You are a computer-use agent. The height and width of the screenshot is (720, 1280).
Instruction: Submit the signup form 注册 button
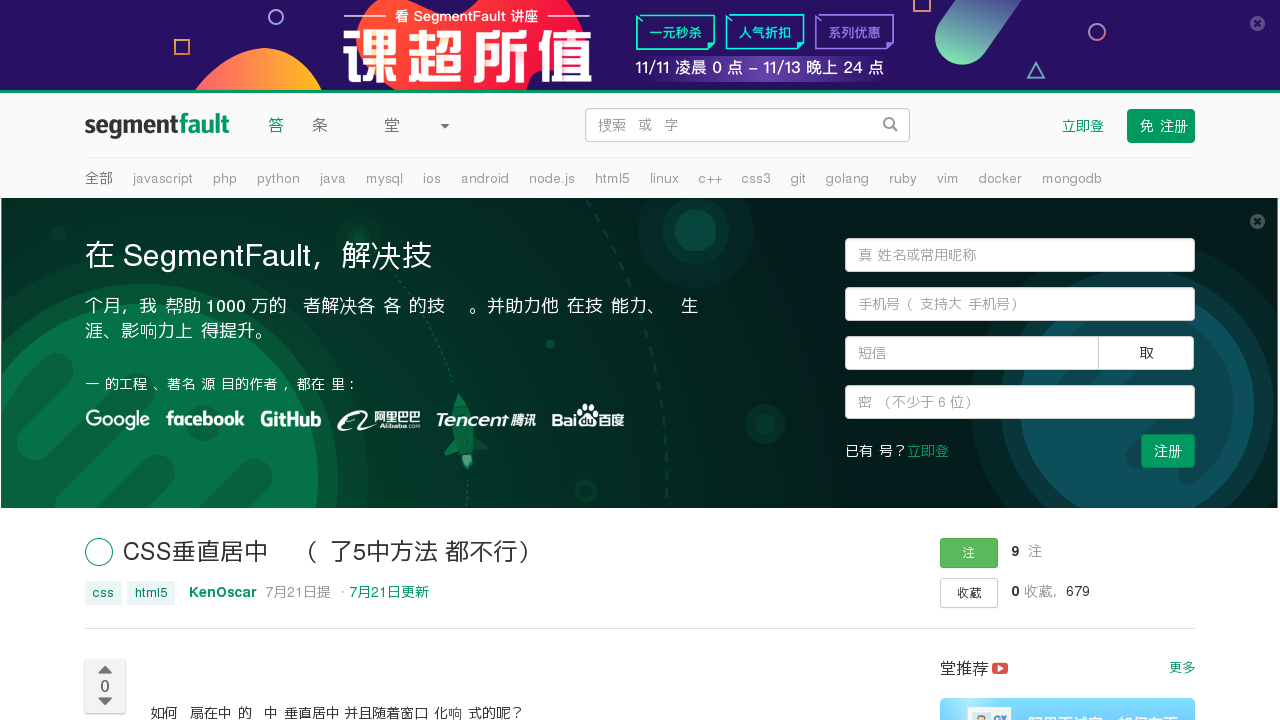click(x=1168, y=451)
